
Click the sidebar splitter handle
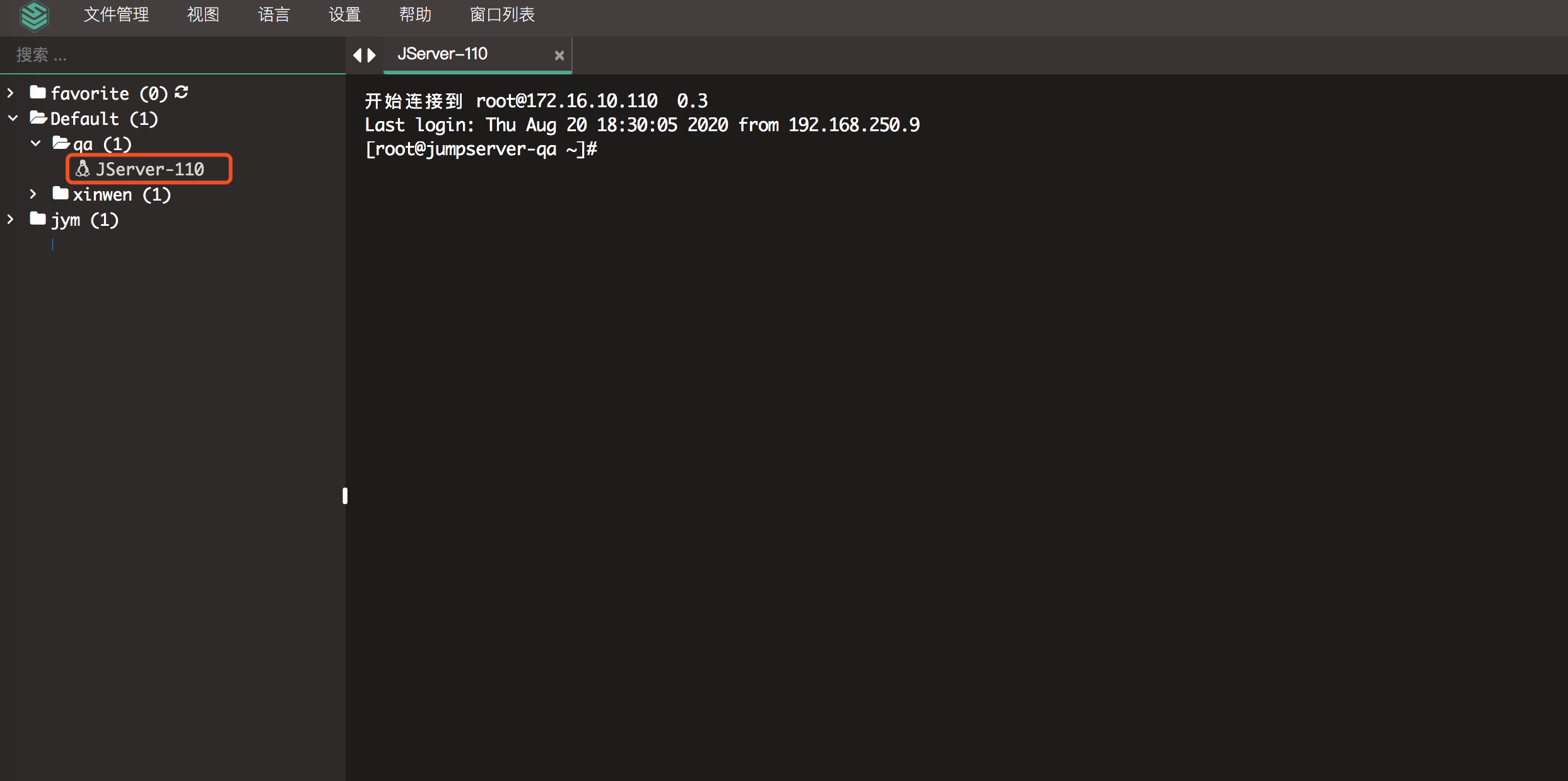(x=345, y=496)
